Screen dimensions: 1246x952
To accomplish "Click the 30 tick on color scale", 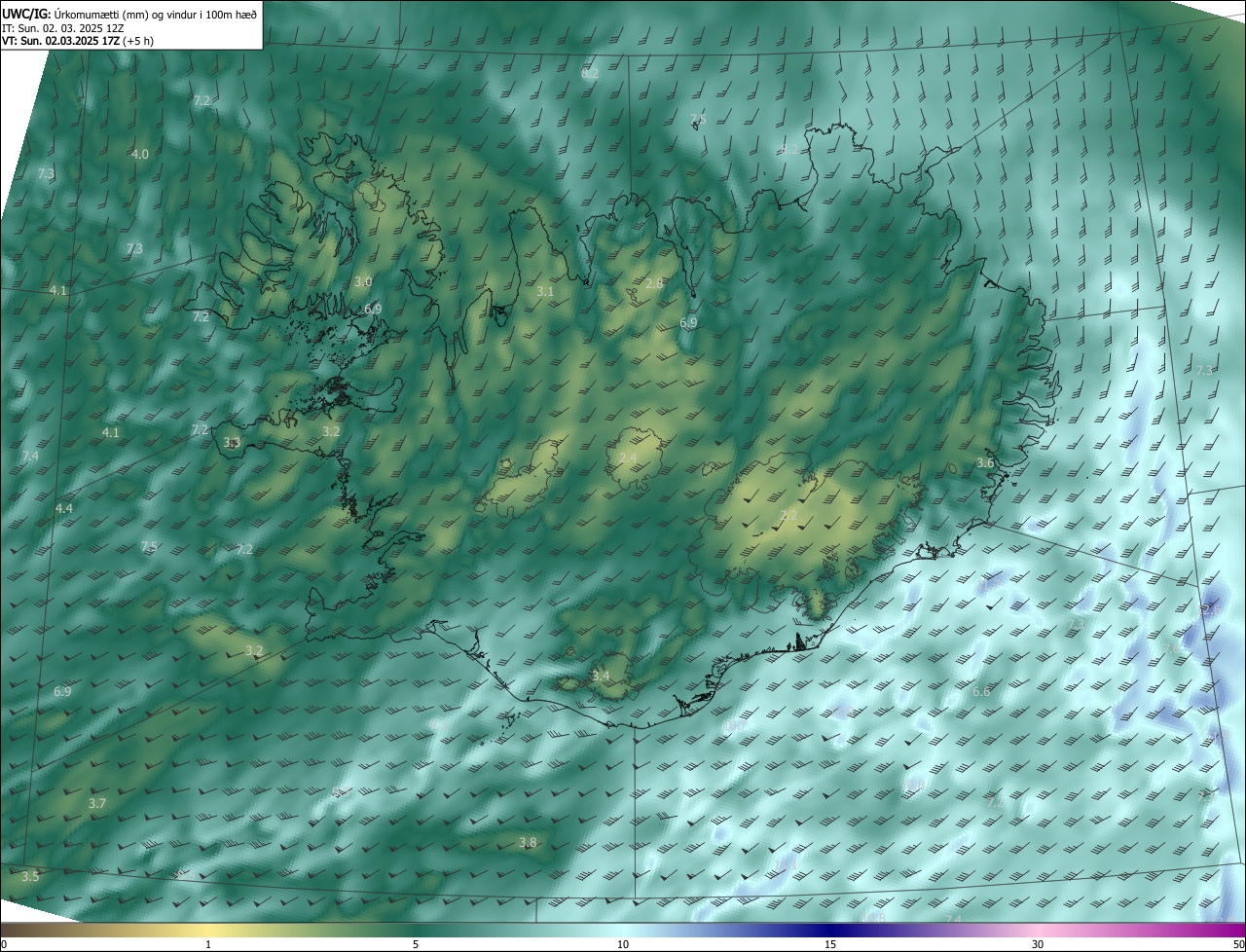I will 1038,944.
